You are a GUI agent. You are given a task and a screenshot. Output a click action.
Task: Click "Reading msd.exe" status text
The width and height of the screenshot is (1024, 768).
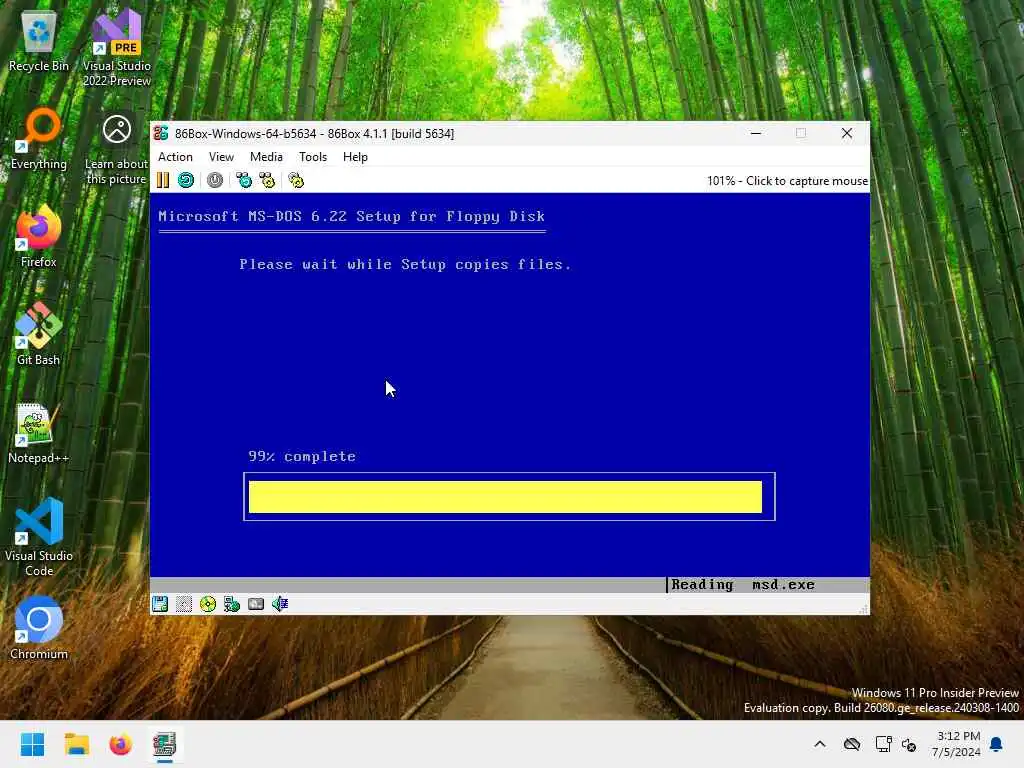pos(743,584)
